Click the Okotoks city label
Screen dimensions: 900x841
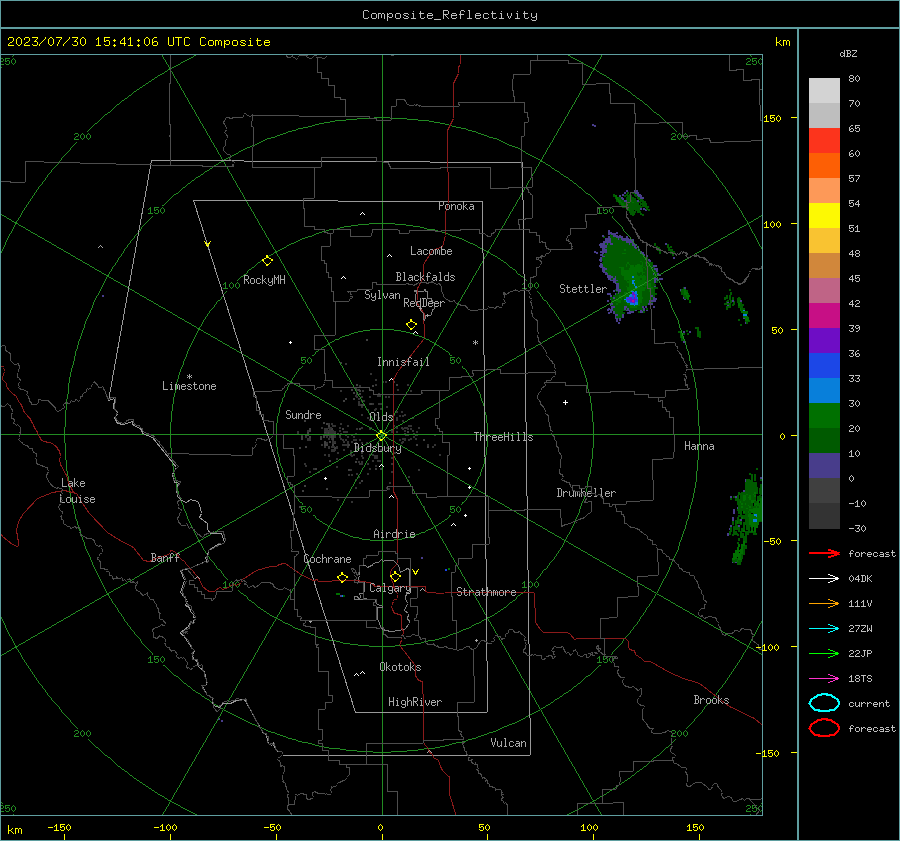(x=400, y=667)
